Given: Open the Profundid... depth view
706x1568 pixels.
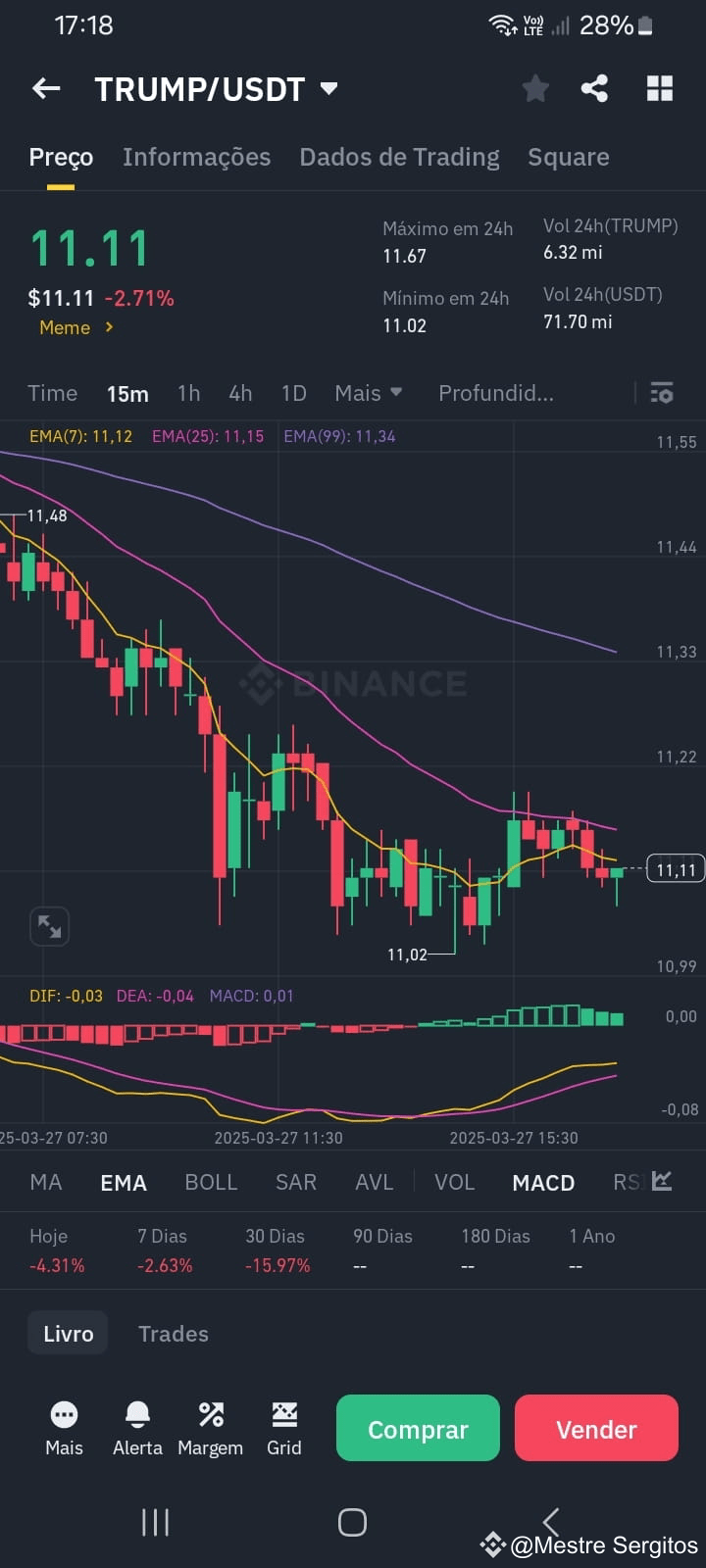Looking at the screenshot, I should click(495, 393).
